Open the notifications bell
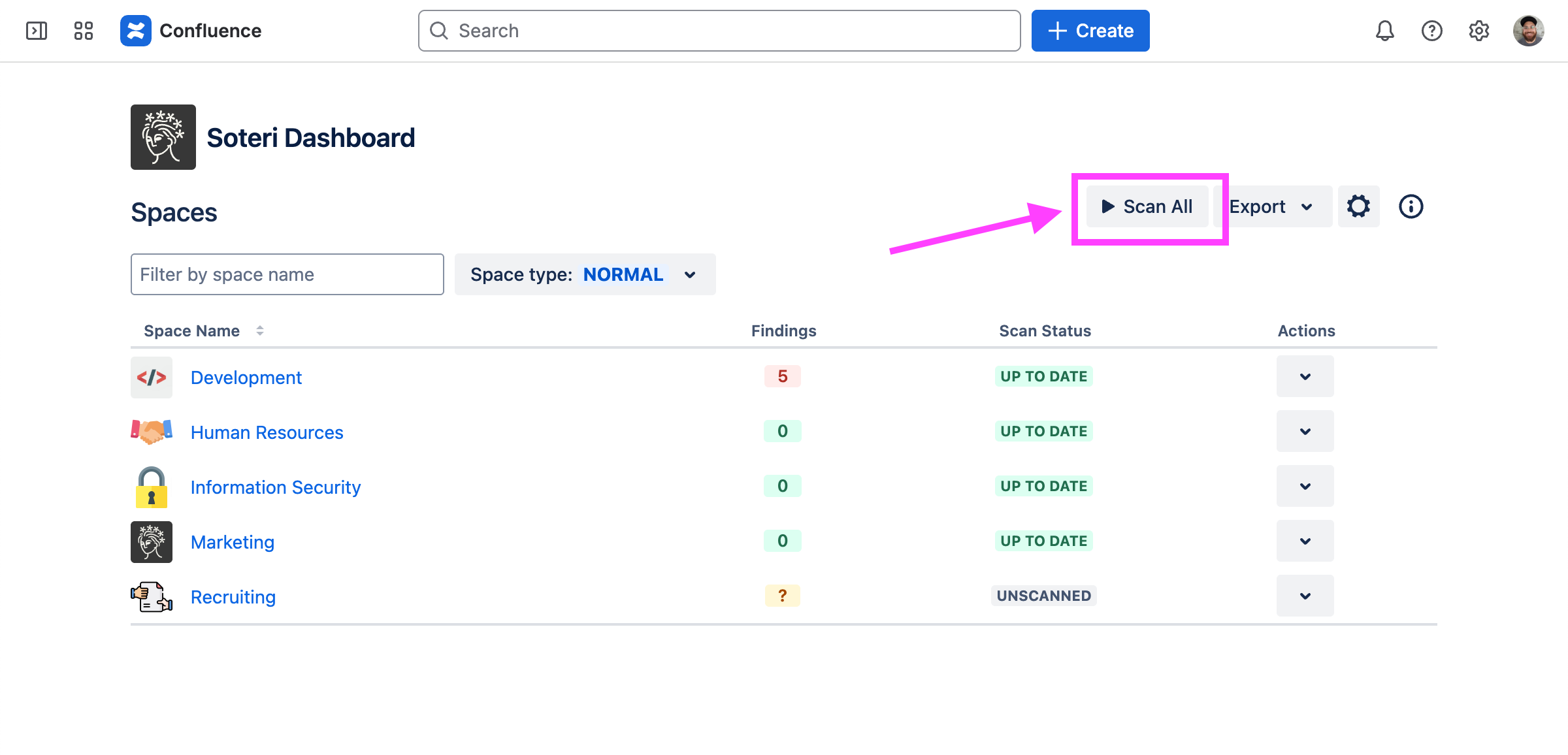This screenshot has width=1568, height=755. coord(1384,31)
